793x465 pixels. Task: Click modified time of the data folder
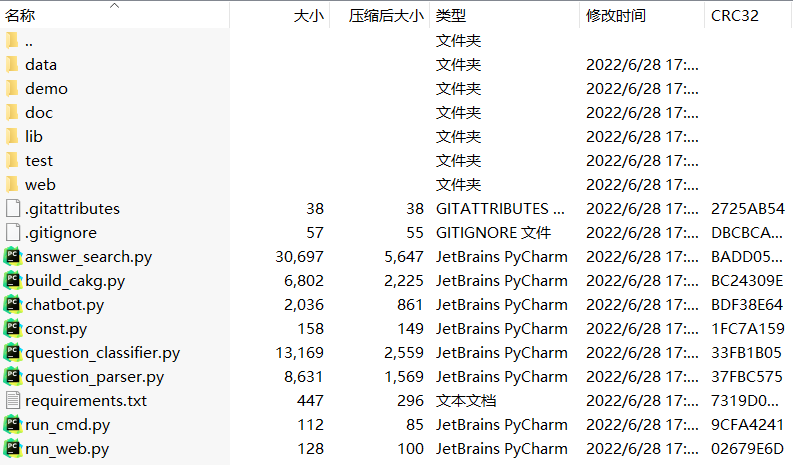(x=642, y=64)
